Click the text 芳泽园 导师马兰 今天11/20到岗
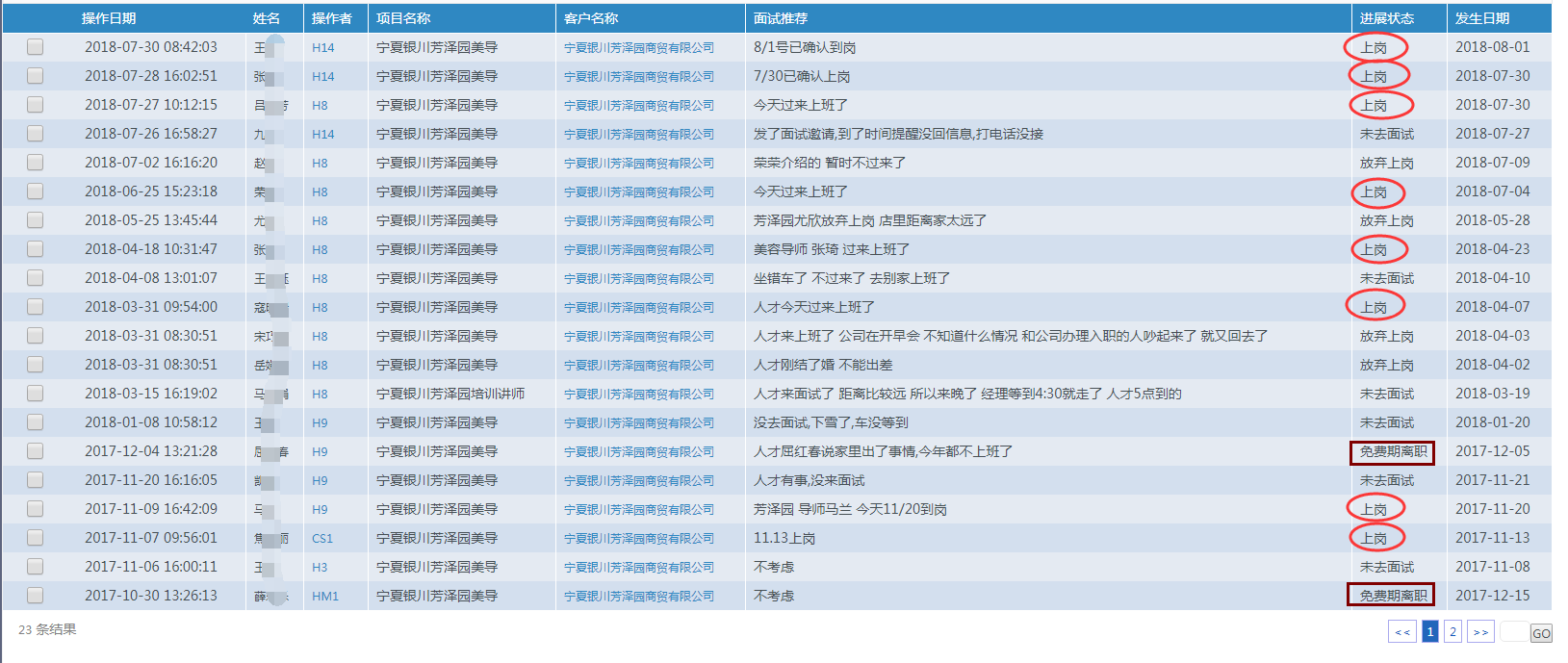 tap(850, 509)
